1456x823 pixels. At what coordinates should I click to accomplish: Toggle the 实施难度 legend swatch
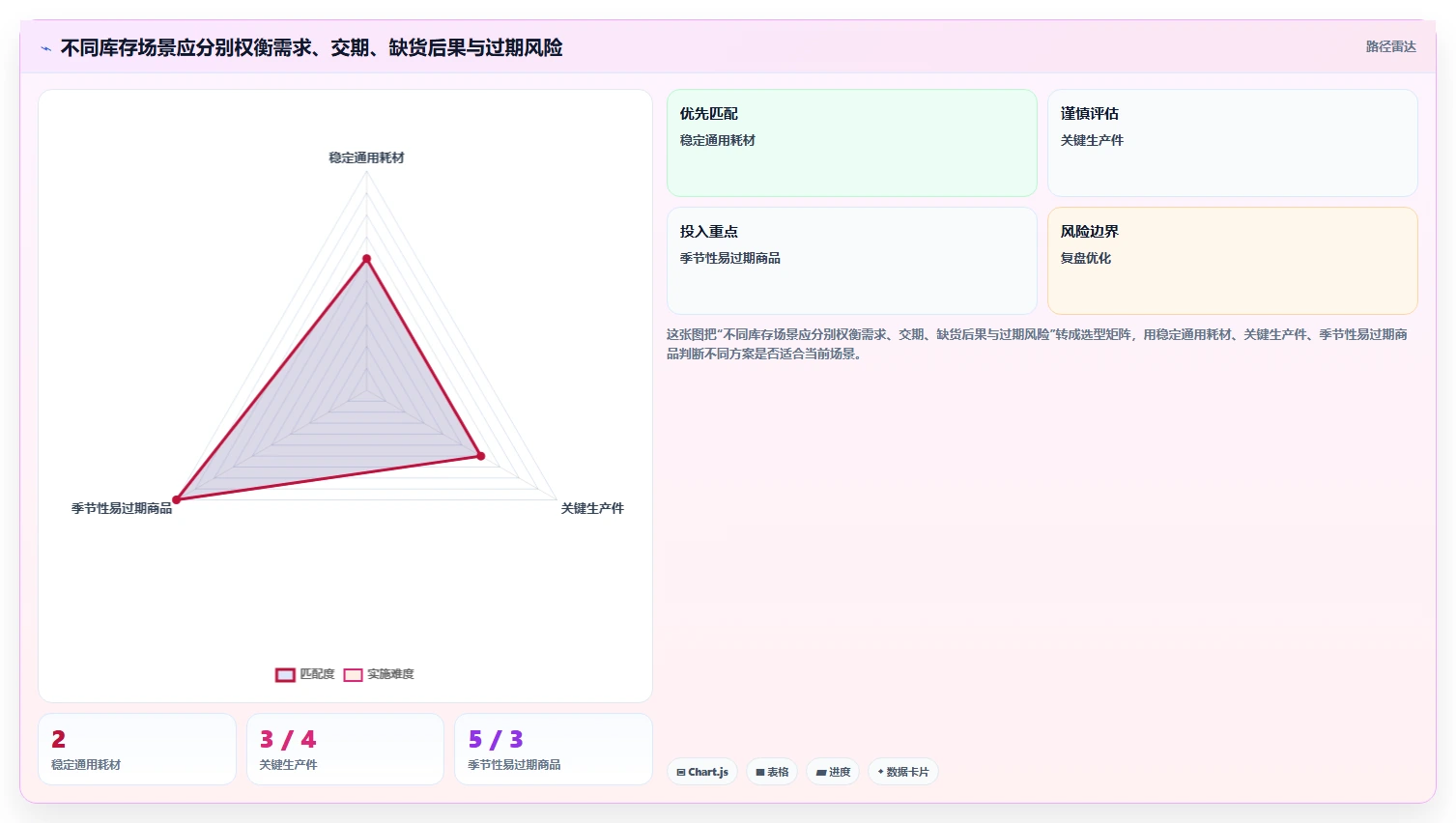(353, 675)
